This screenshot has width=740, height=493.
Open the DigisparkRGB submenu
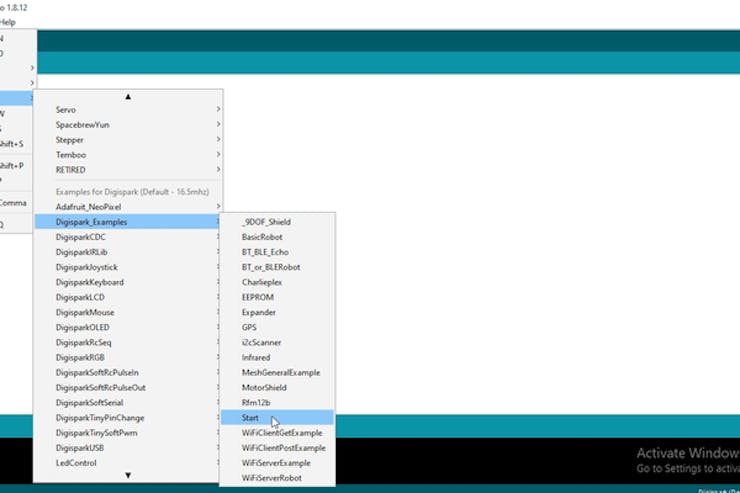[128, 358]
